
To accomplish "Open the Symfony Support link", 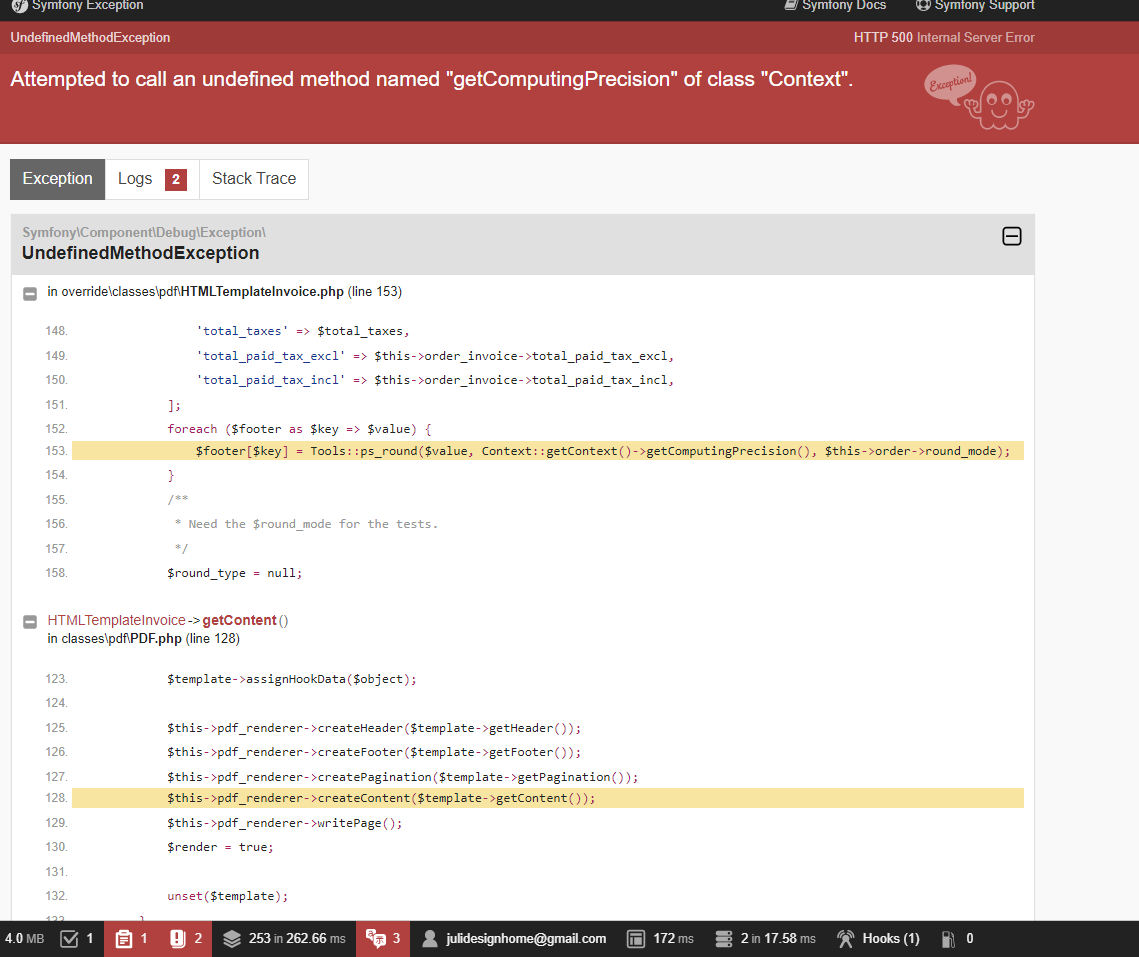I will pyautogui.click(x=975, y=6).
